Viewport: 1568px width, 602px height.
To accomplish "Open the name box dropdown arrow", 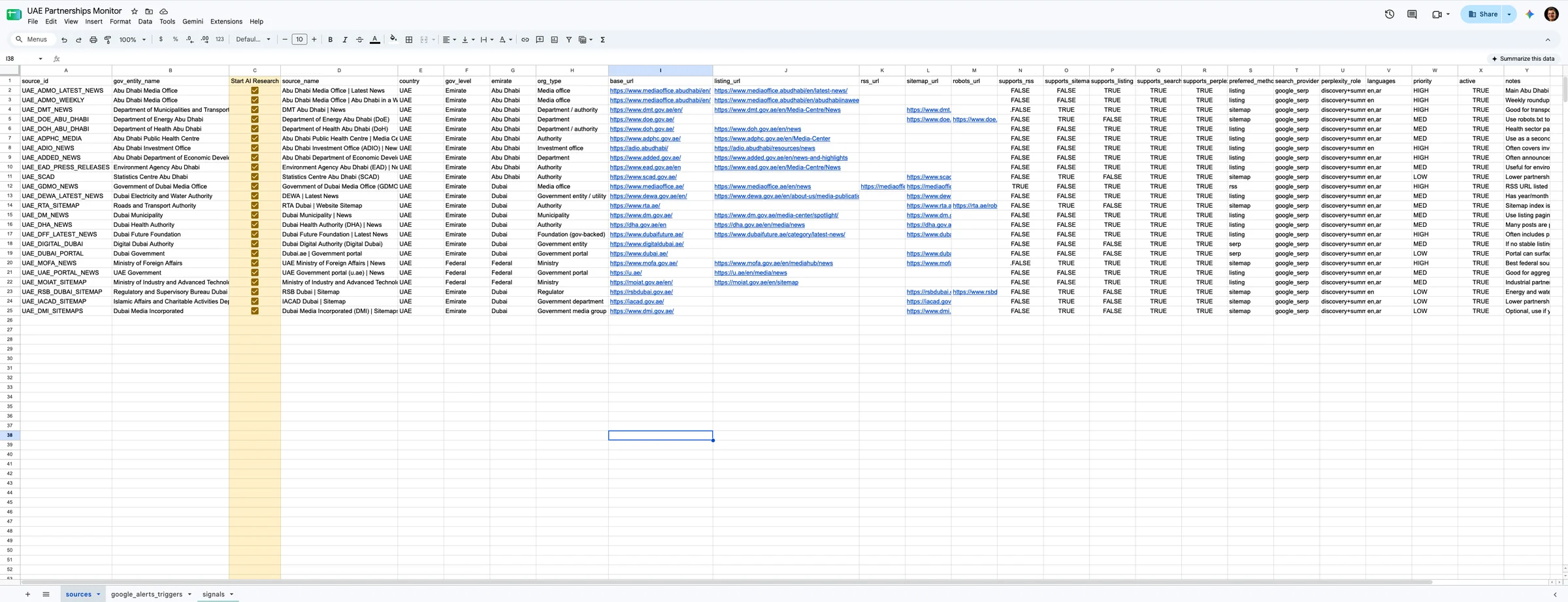I will pyautogui.click(x=41, y=59).
